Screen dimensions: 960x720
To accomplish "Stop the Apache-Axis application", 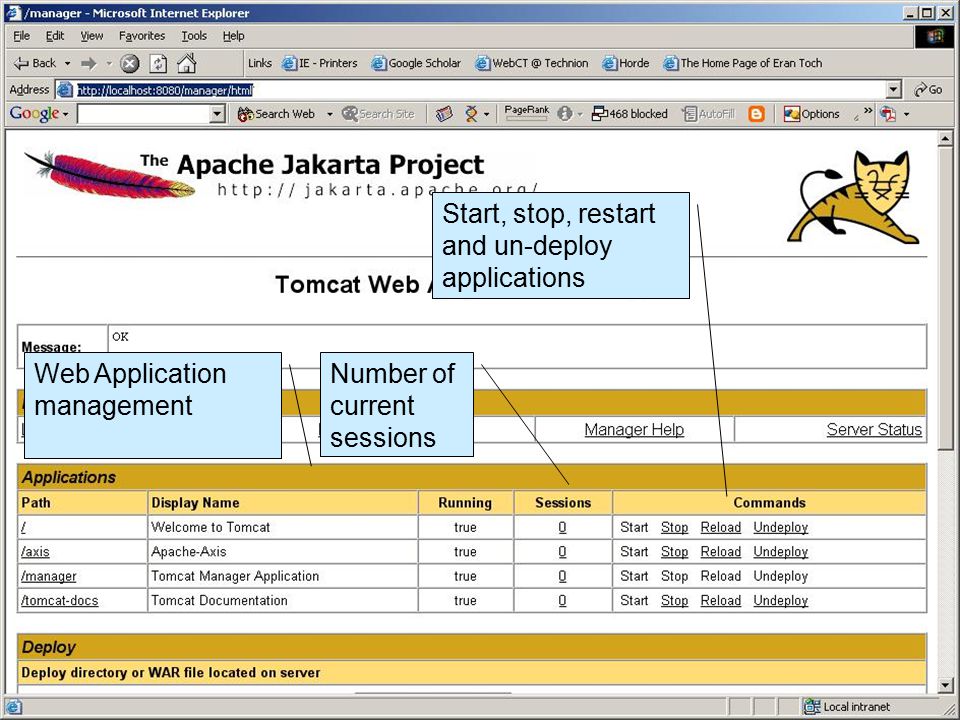I will pyautogui.click(x=674, y=552).
